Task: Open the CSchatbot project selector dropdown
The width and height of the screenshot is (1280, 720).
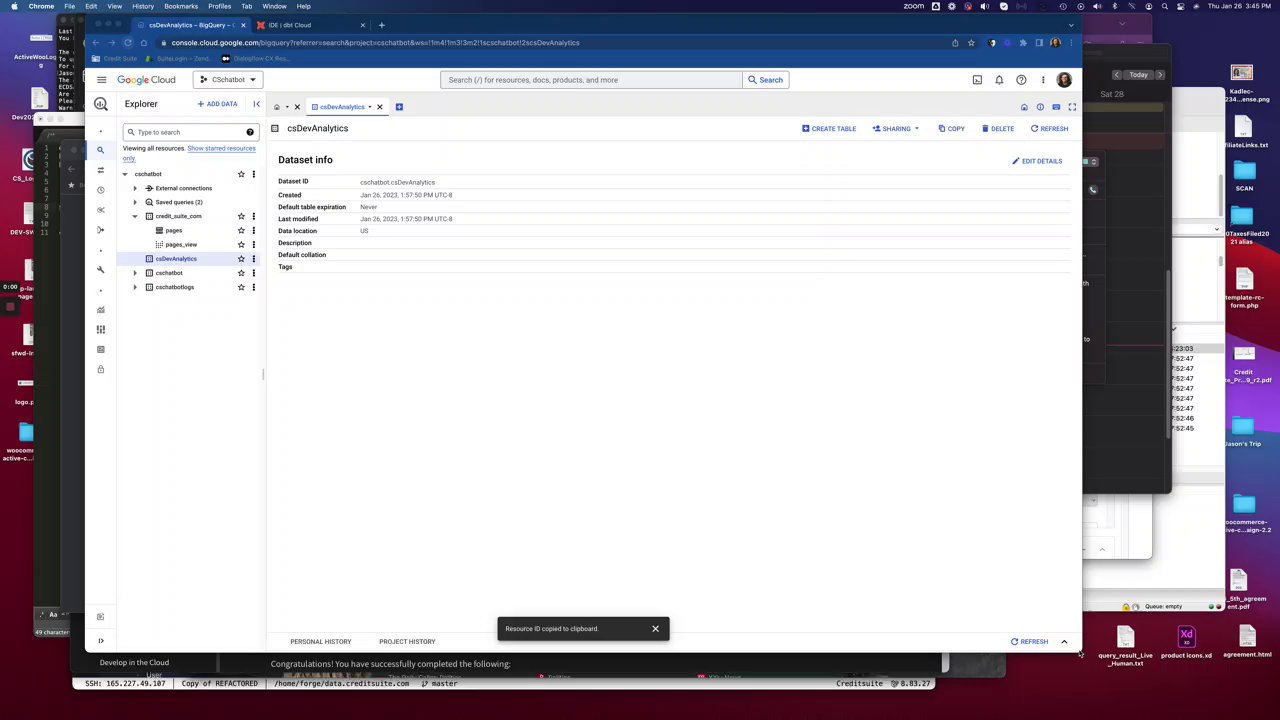Action: coord(228,80)
